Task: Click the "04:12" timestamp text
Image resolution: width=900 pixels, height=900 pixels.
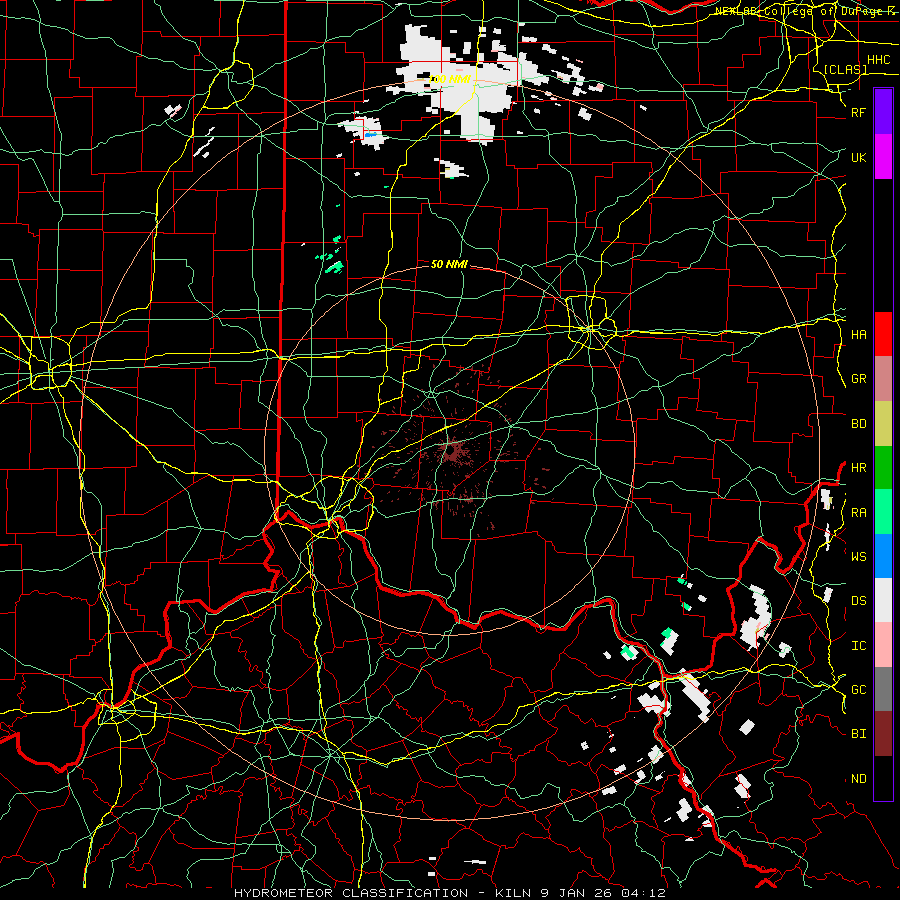Action: click(x=645, y=893)
